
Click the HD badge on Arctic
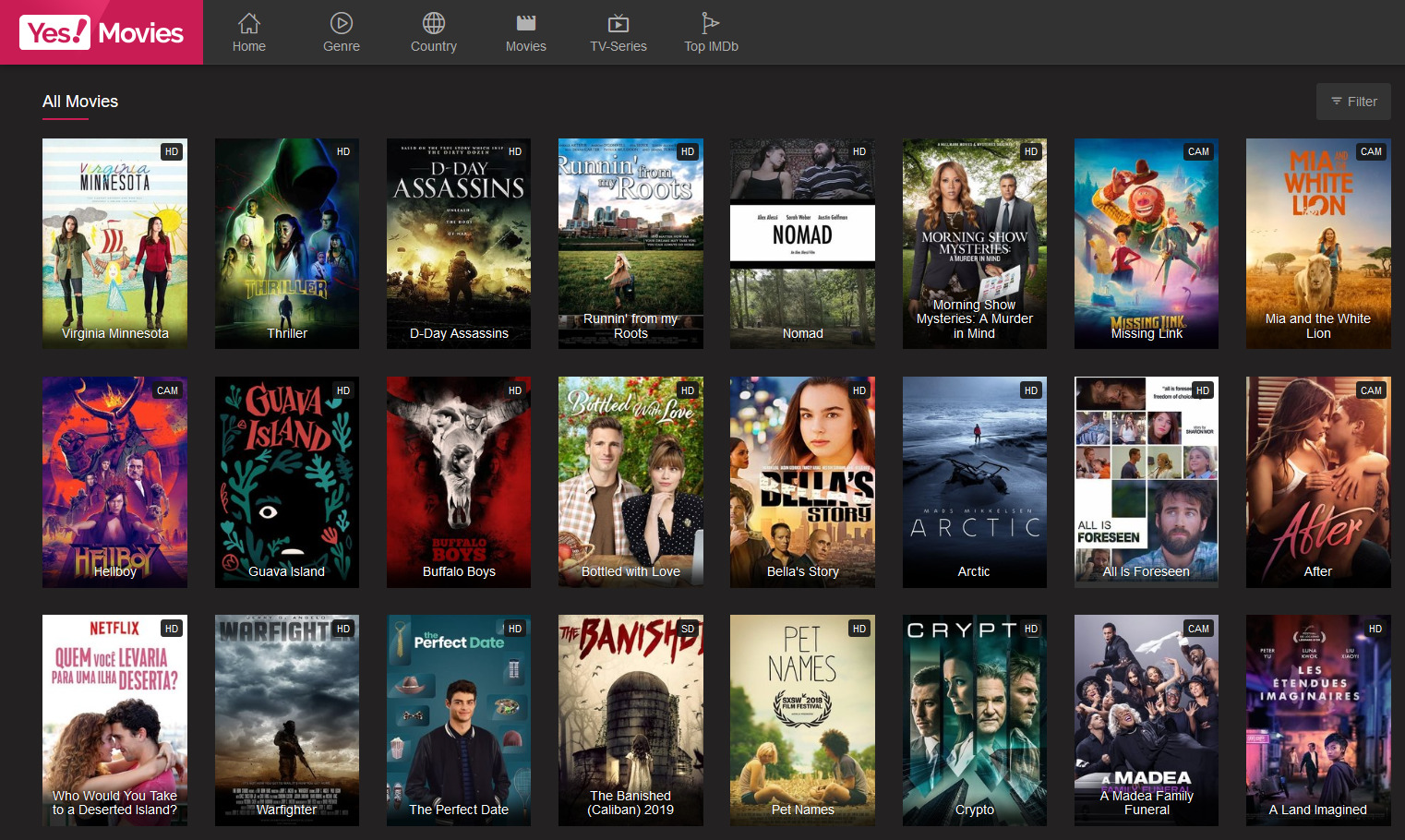[1031, 390]
